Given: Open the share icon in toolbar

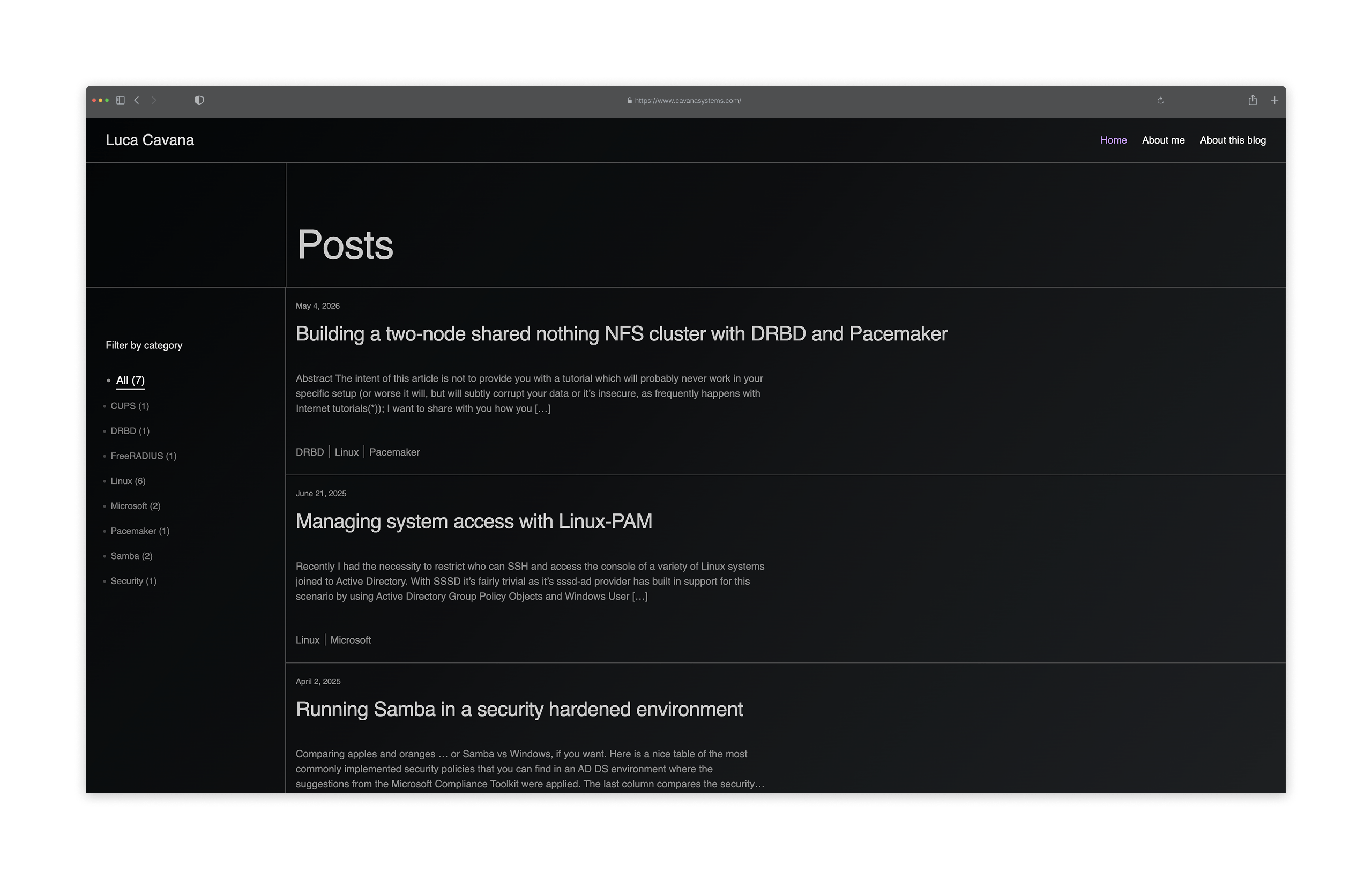Looking at the screenshot, I should pyautogui.click(x=1252, y=100).
